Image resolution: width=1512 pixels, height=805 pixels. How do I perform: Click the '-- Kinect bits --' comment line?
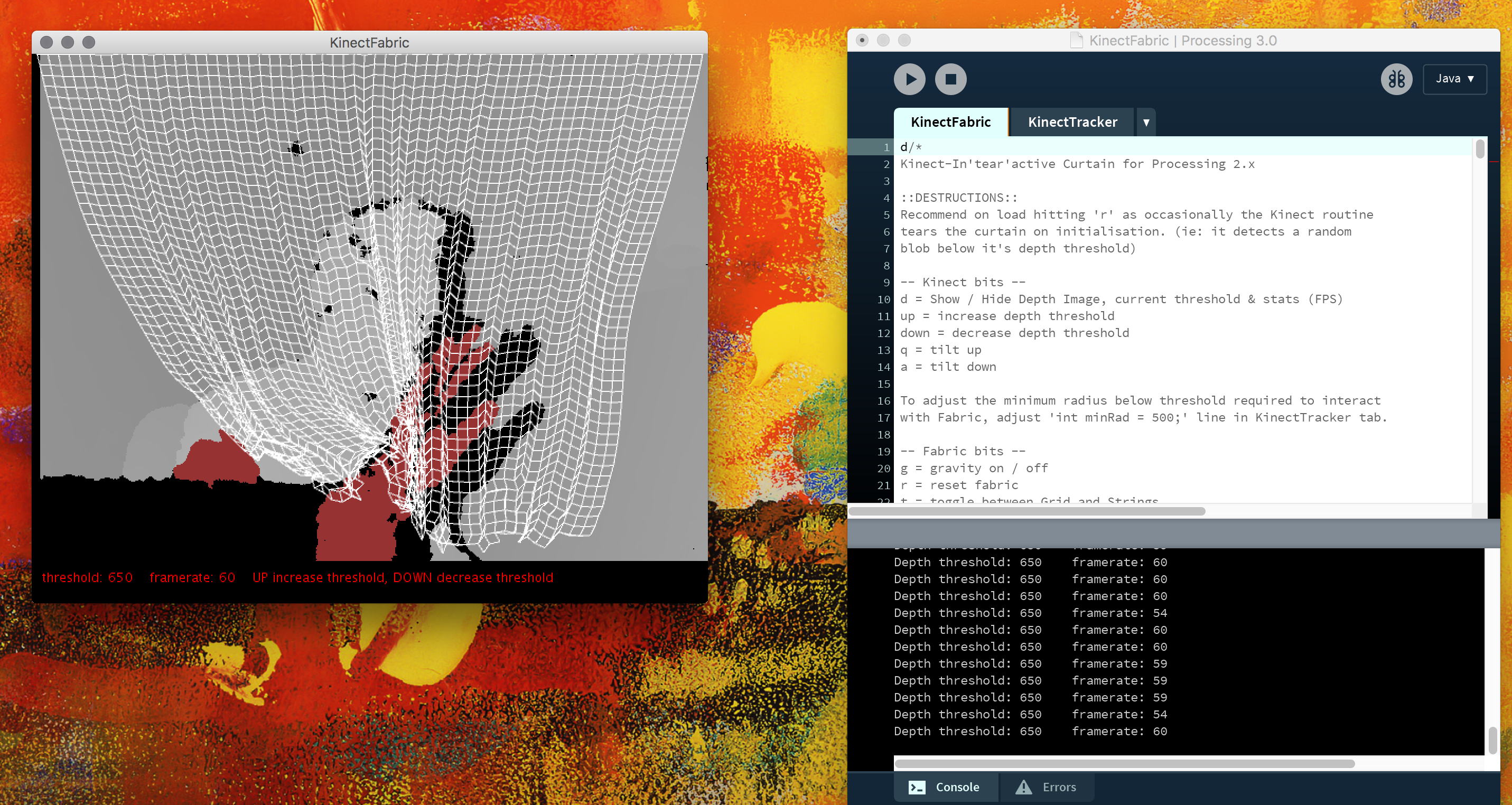[963, 282]
